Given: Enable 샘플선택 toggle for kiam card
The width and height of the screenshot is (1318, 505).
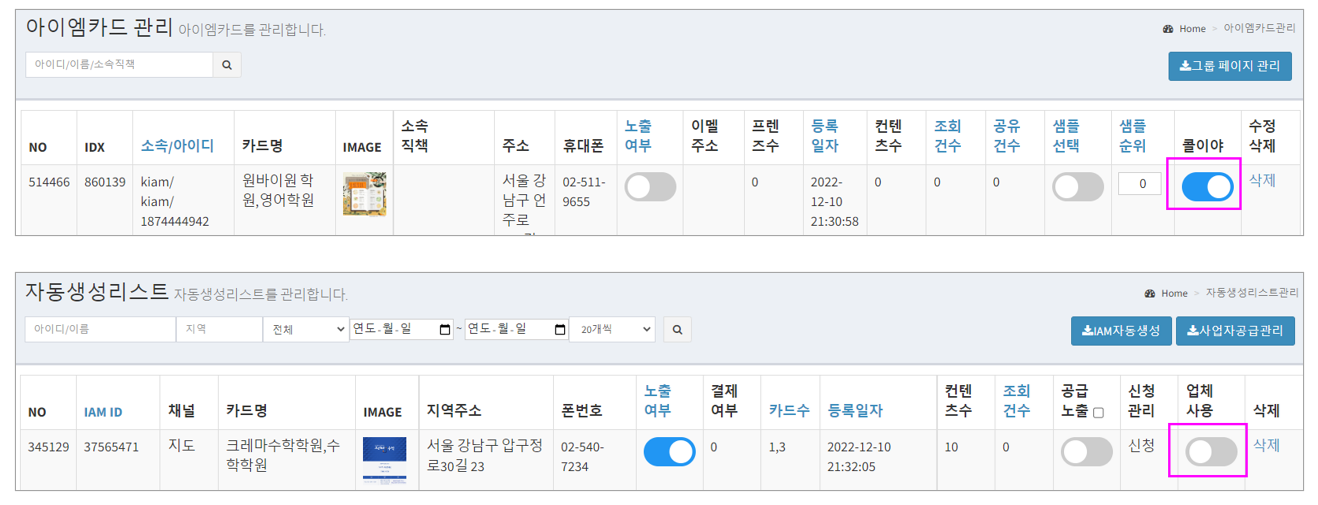Looking at the screenshot, I should pyautogui.click(x=1078, y=187).
